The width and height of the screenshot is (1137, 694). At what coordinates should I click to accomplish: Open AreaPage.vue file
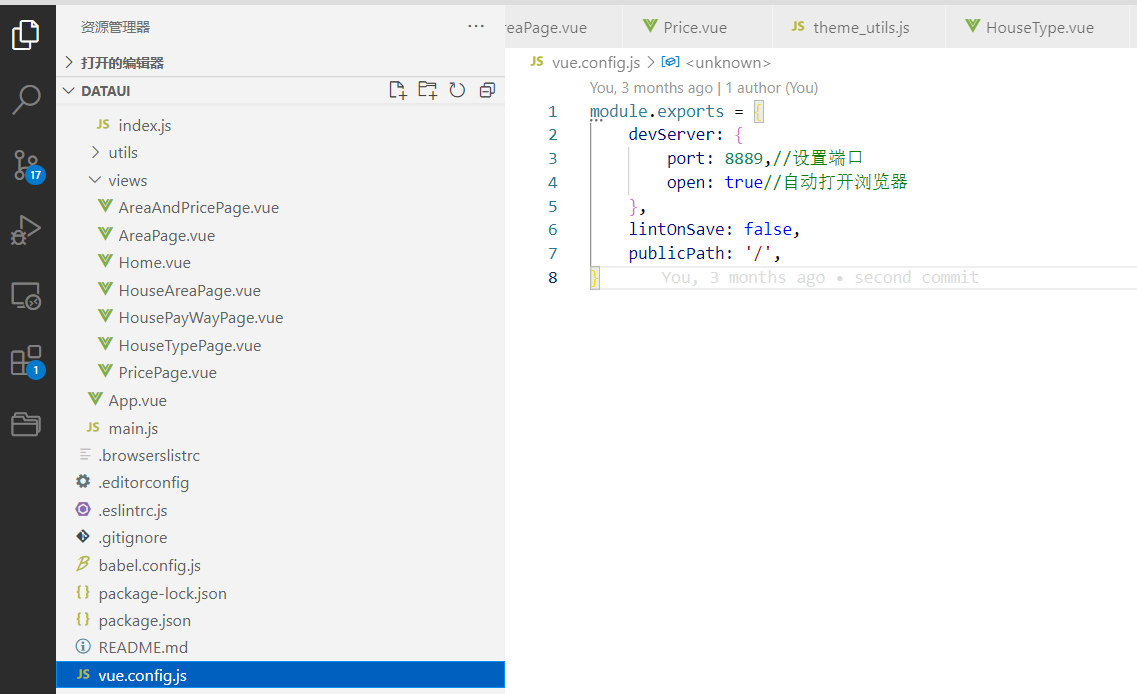point(281,236)
